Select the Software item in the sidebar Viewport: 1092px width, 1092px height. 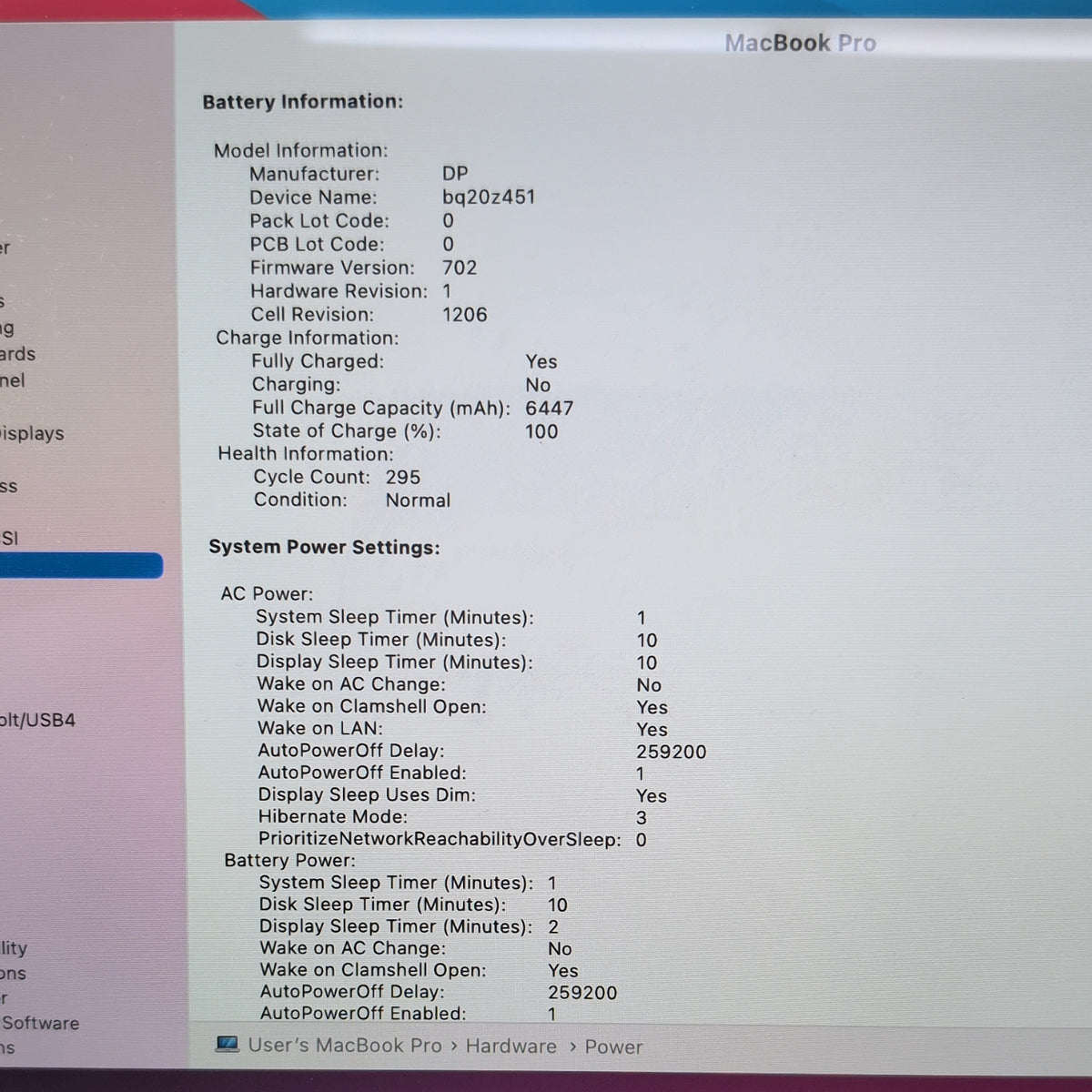40,1023
